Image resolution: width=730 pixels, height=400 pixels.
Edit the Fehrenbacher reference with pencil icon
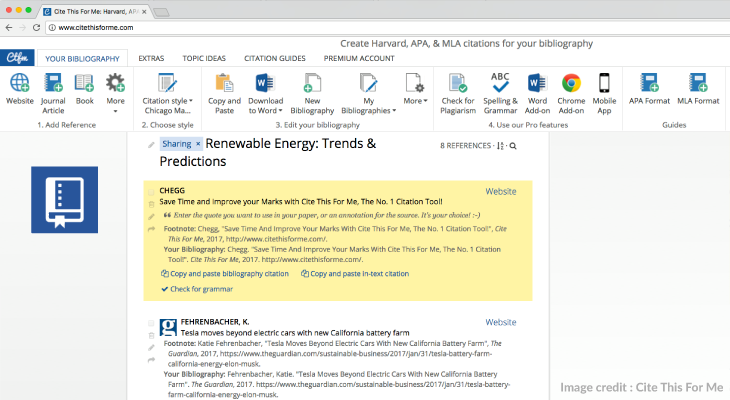coord(151,347)
